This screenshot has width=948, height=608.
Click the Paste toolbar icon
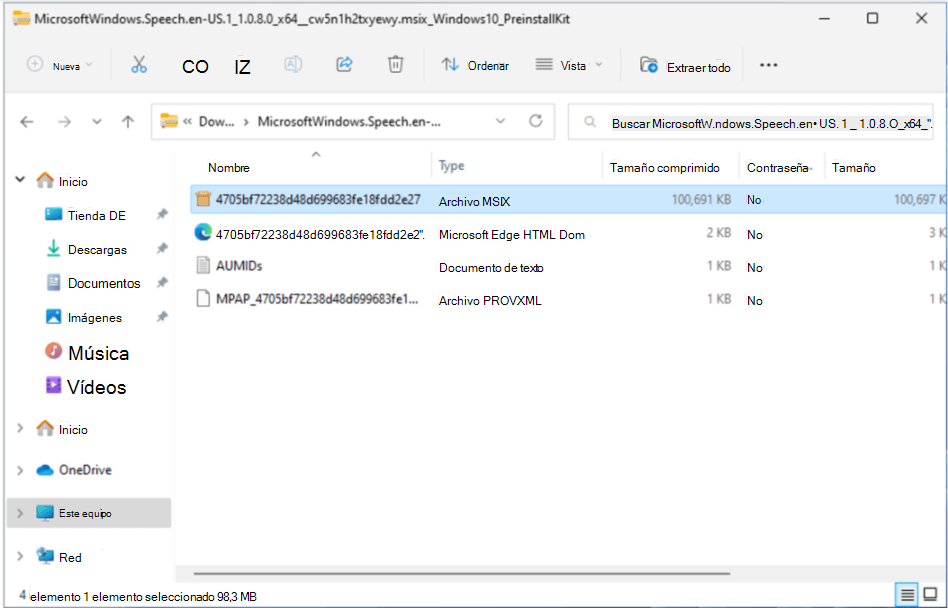(242, 66)
